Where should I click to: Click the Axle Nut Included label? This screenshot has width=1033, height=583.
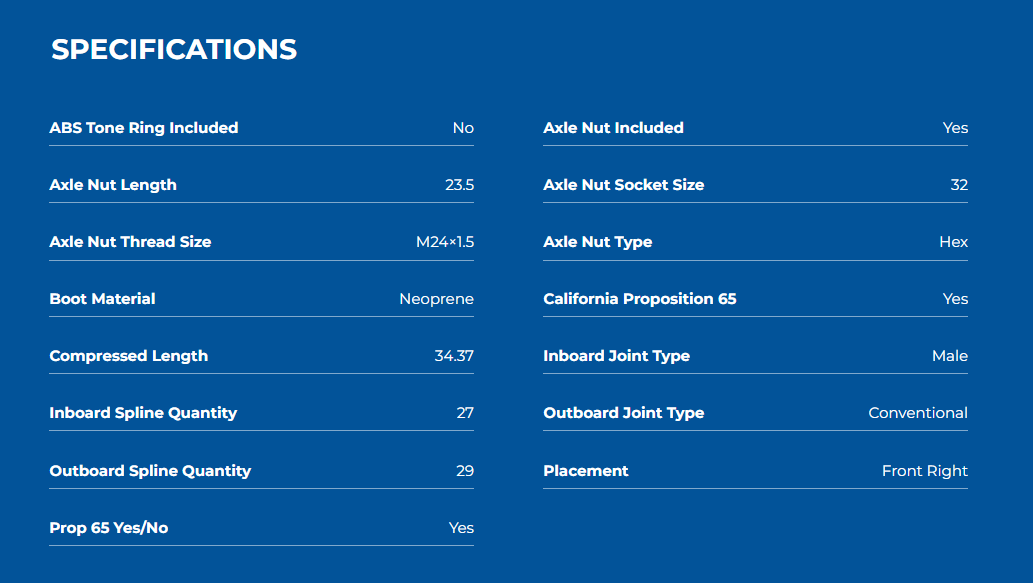pos(613,128)
